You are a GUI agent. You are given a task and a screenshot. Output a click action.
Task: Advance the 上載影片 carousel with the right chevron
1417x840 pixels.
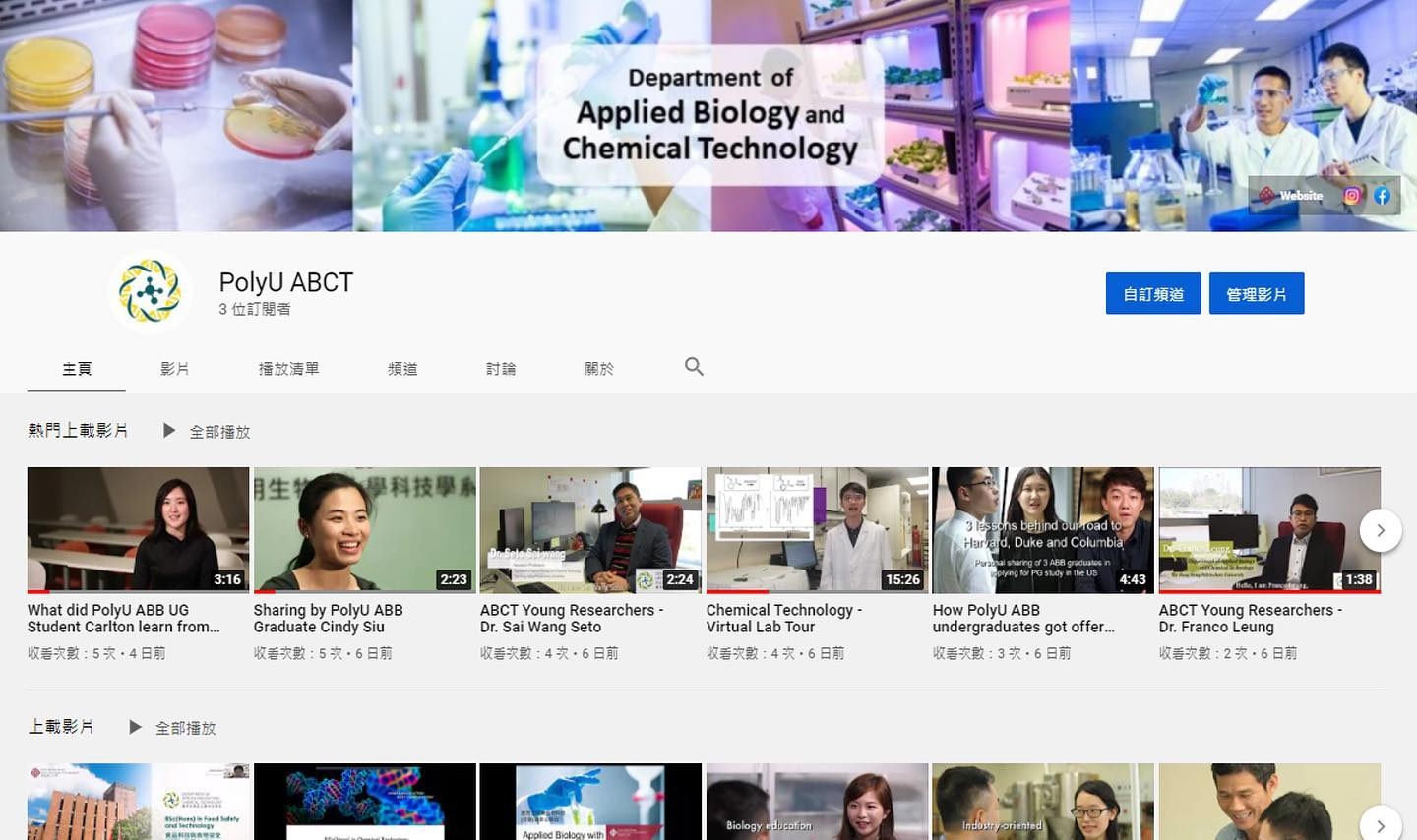(x=1382, y=826)
